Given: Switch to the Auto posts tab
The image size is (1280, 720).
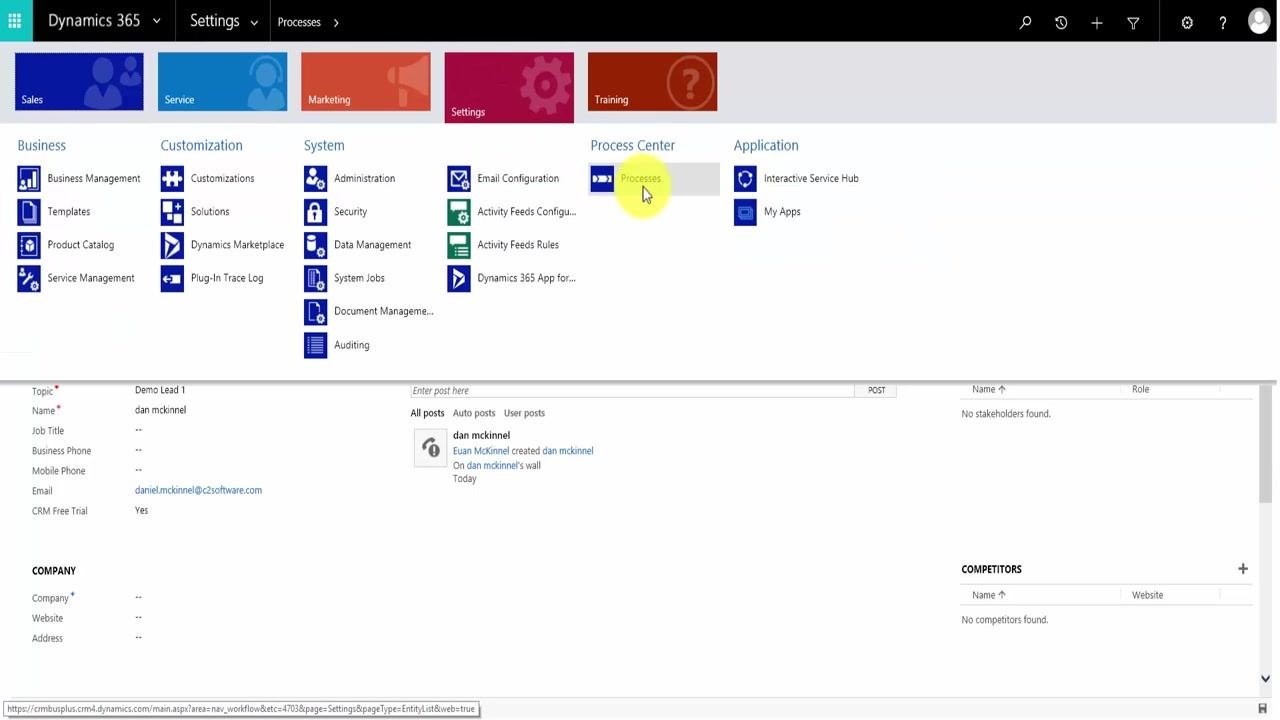Looking at the screenshot, I should tap(474, 413).
